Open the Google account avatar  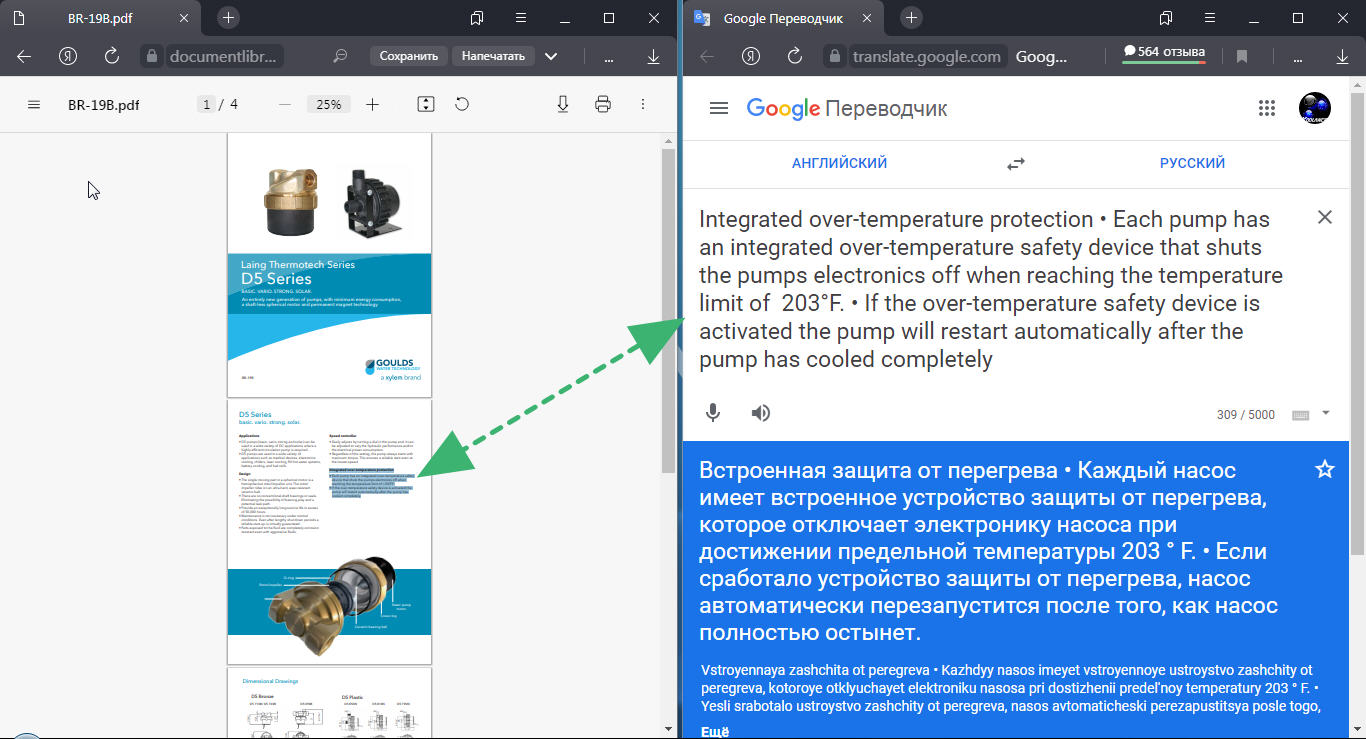click(x=1315, y=108)
